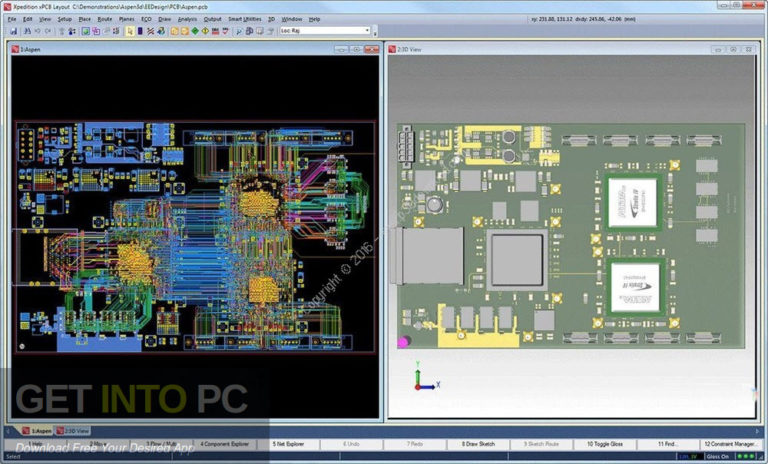
Task: Click the second orange square toolbar icon
Action: click(185, 31)
